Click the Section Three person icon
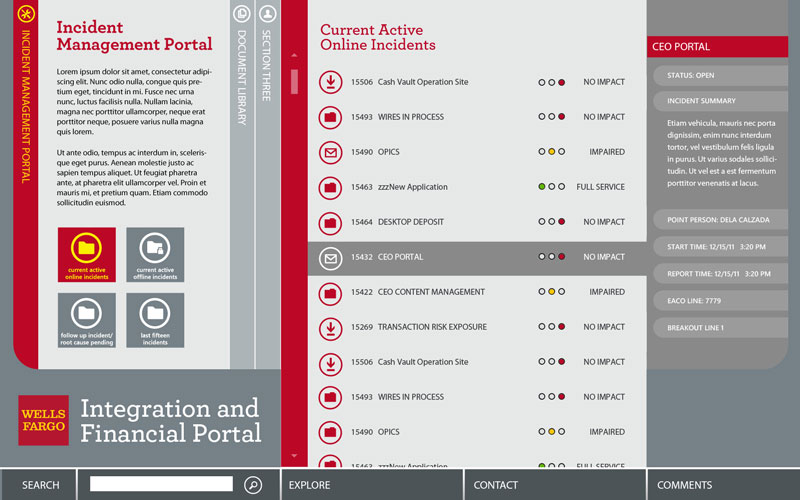Image resolution: width=800 pixels, height=500 pixels. click(x=268, y=13)
